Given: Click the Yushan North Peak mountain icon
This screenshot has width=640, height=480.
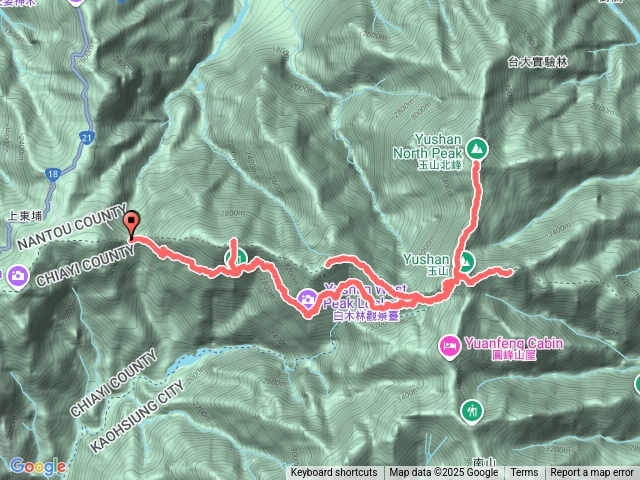Looking at the screenshot, I should (x=476, y=149).
